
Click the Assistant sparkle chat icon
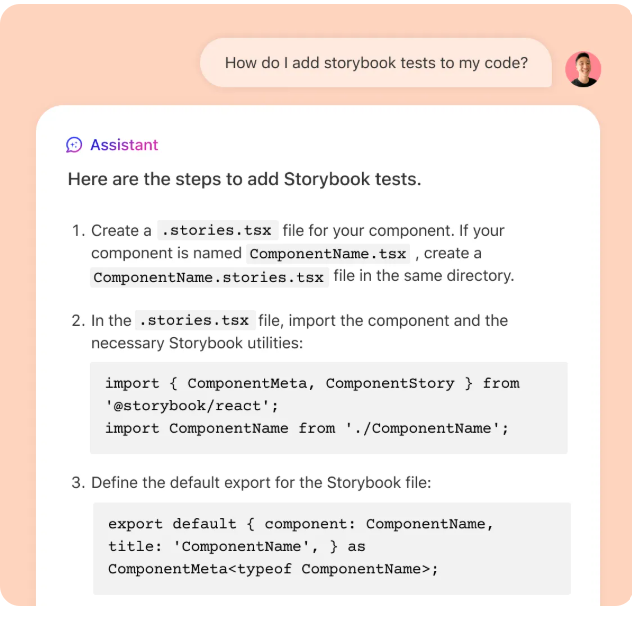[x=74, y=145]
